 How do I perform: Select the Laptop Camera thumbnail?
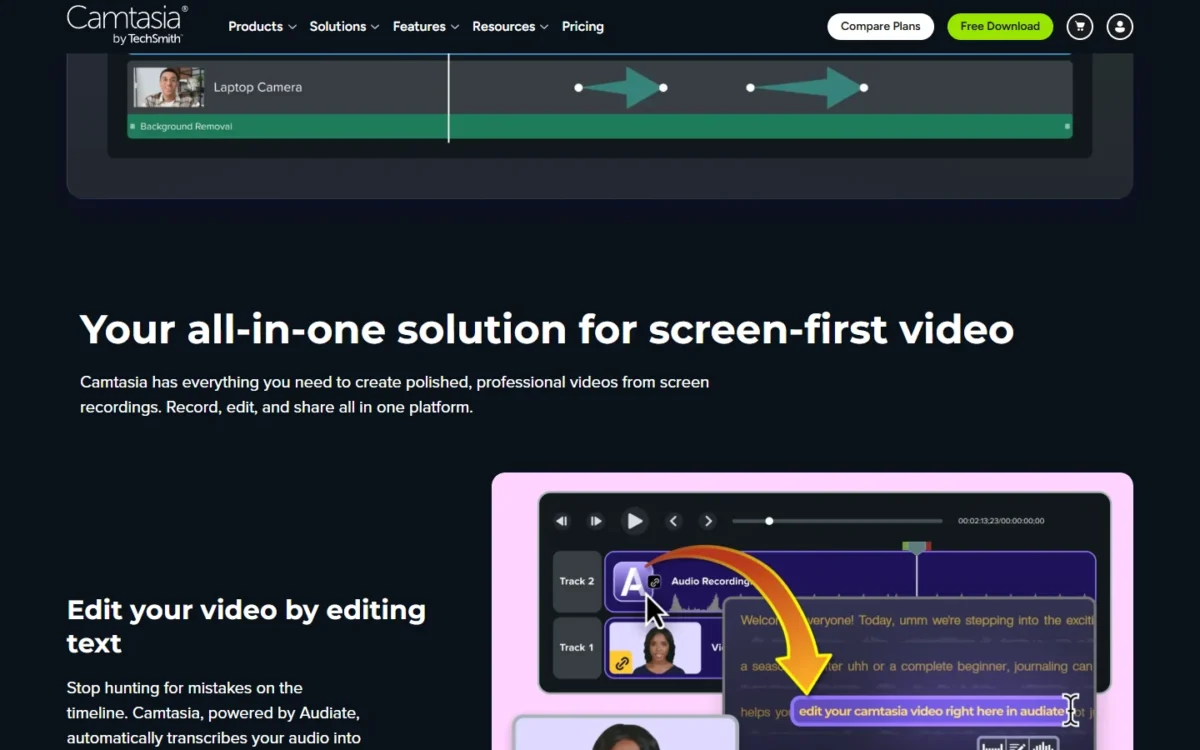coord(169,87)
